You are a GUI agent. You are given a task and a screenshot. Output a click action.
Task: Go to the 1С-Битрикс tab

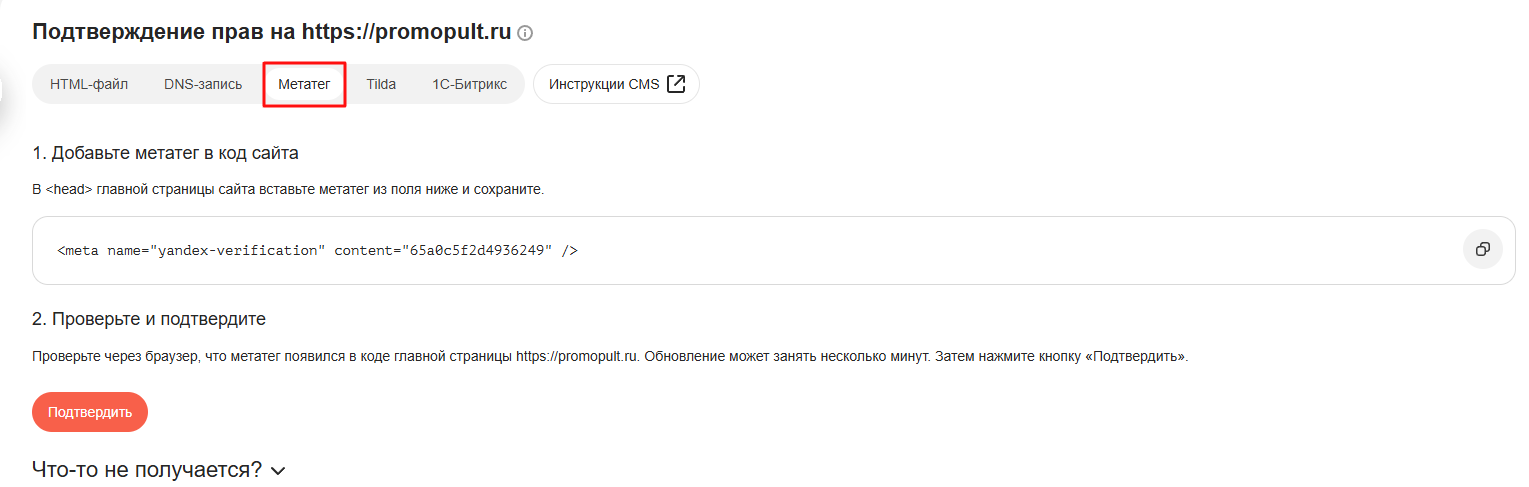(x=469, y=84)
